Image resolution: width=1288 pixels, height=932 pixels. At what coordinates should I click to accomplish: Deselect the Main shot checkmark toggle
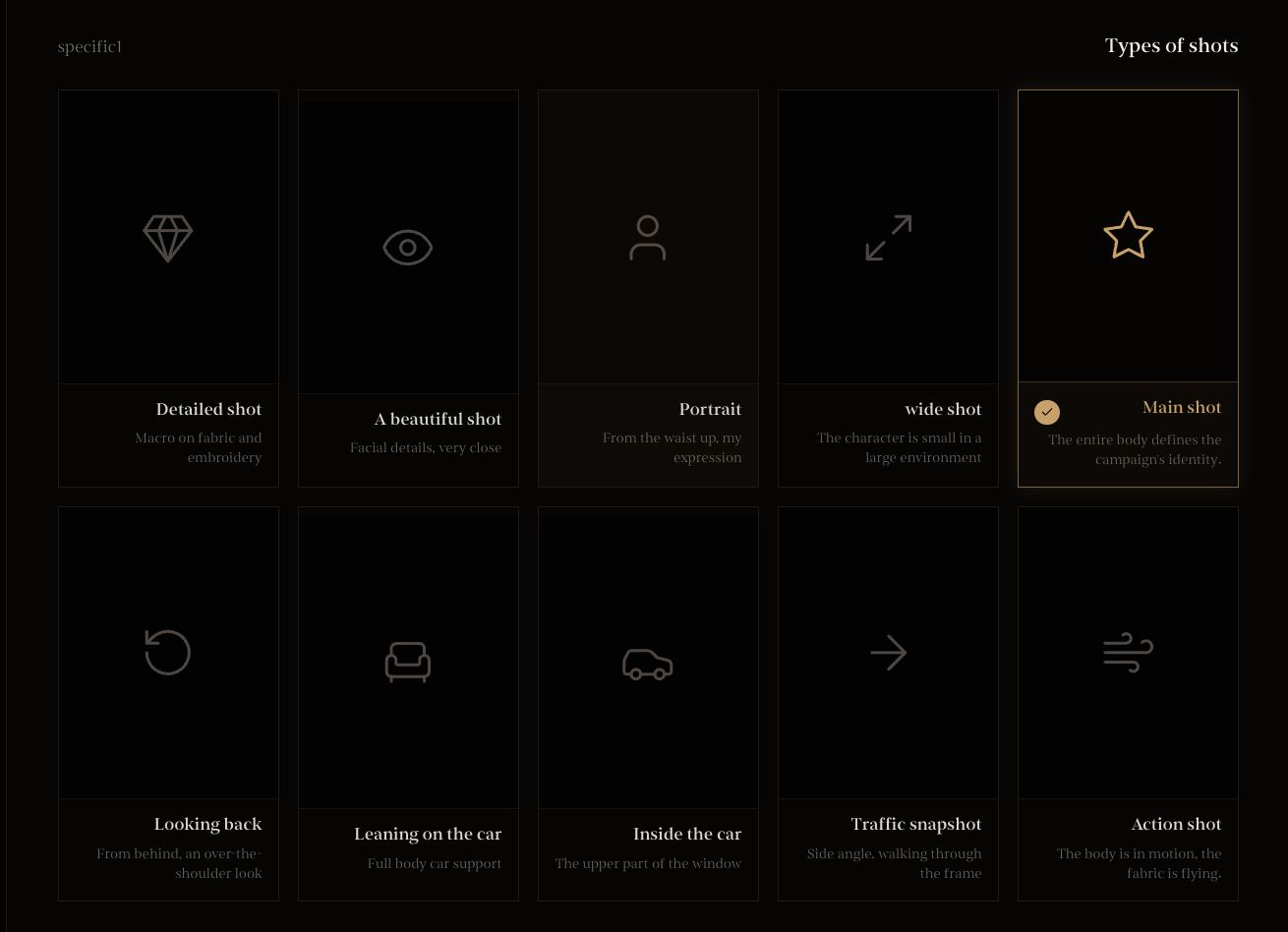tap(1047, 412)
